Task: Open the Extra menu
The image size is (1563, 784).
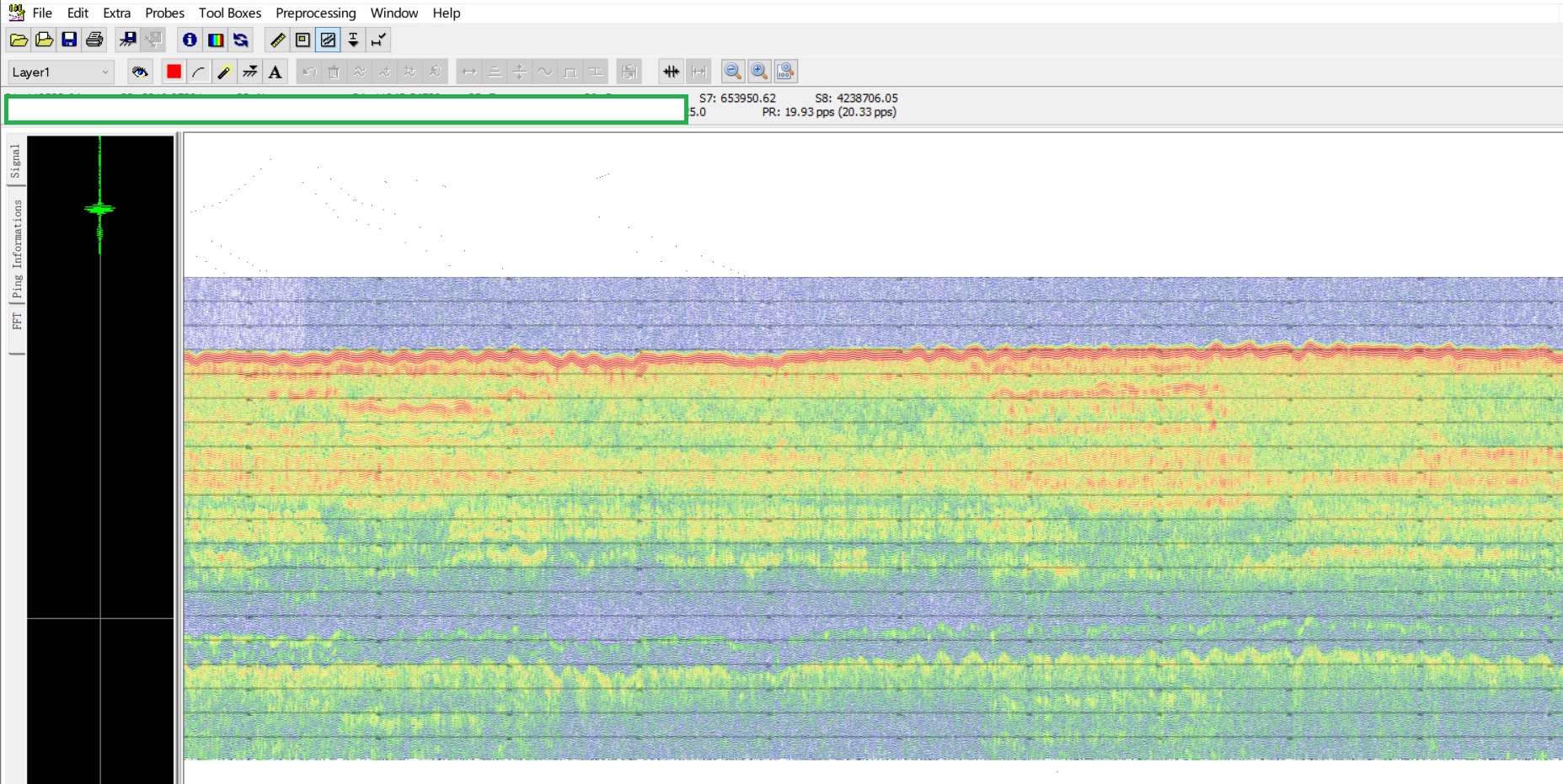Action: (x=117, y=13)
